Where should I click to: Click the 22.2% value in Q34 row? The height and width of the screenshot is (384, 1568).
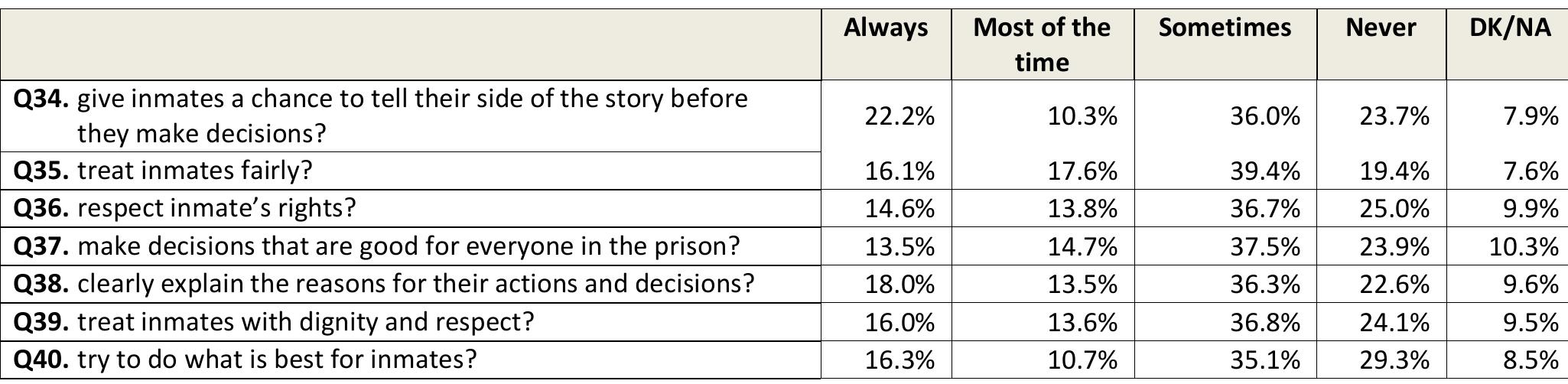pyautogui.click(x=899, y=116)
